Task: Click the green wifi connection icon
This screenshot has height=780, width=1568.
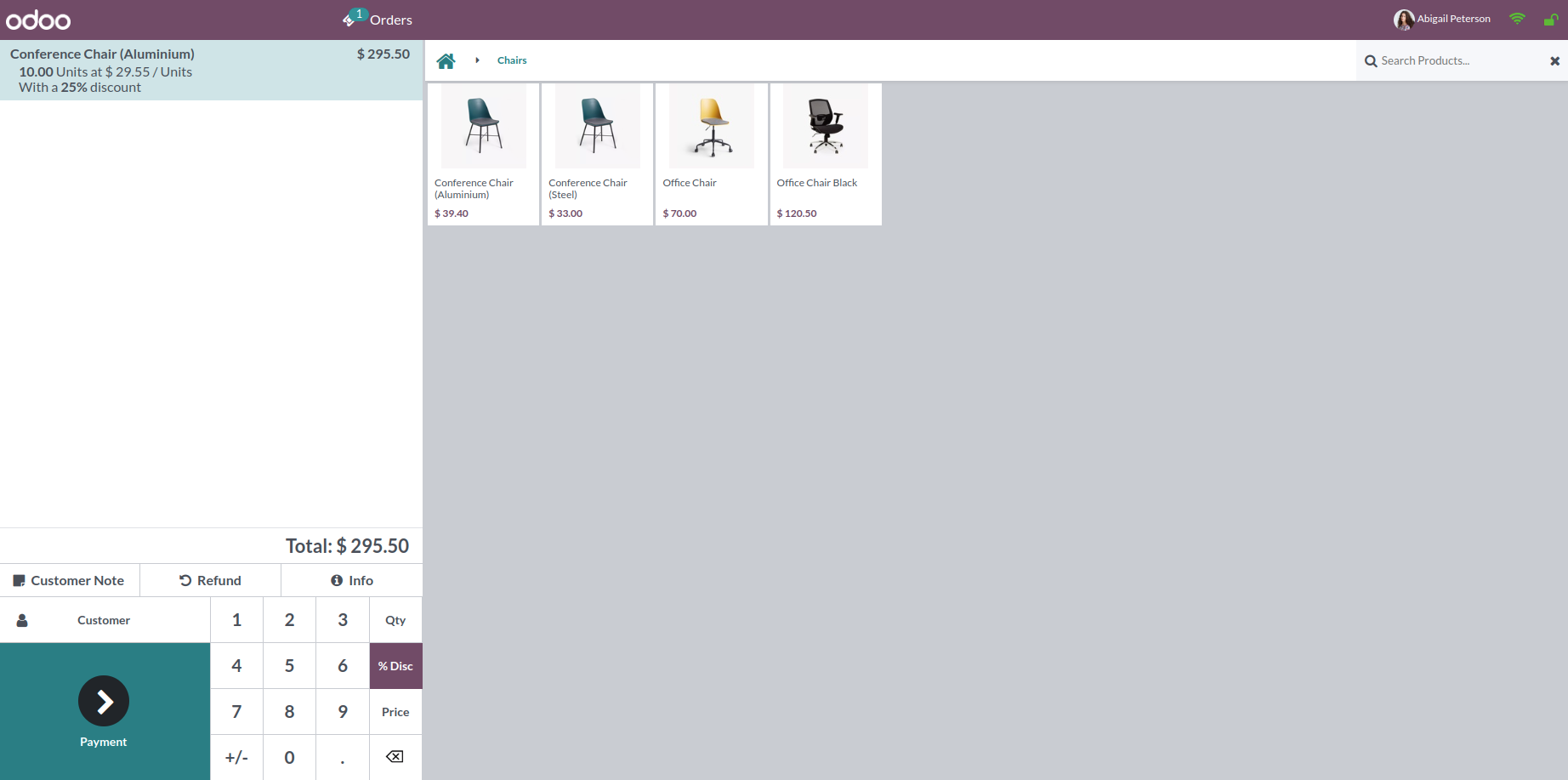Action: [1517, 19]
